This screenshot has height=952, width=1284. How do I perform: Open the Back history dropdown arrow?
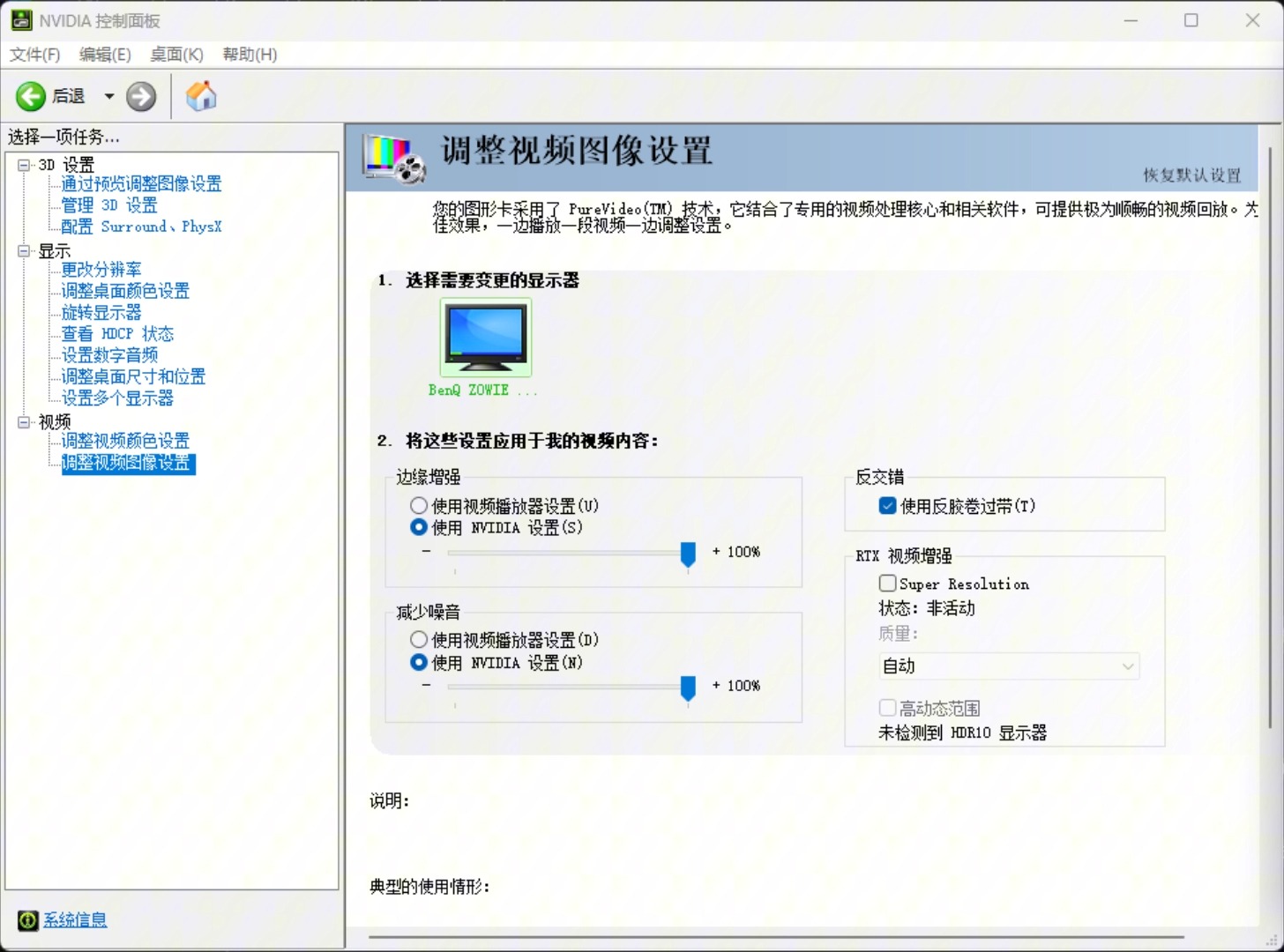(109, 96)
